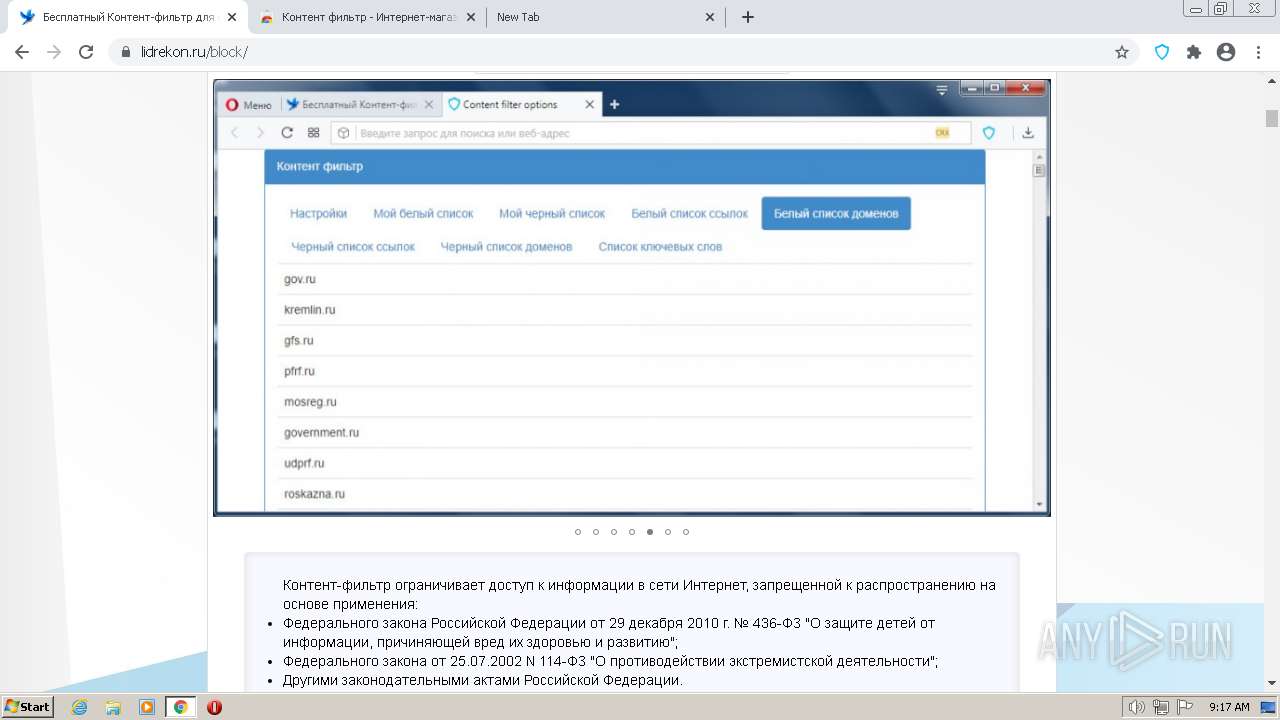1280x720 pixels.
Task: Open the Windows Start menu
Action: point(28,707)
